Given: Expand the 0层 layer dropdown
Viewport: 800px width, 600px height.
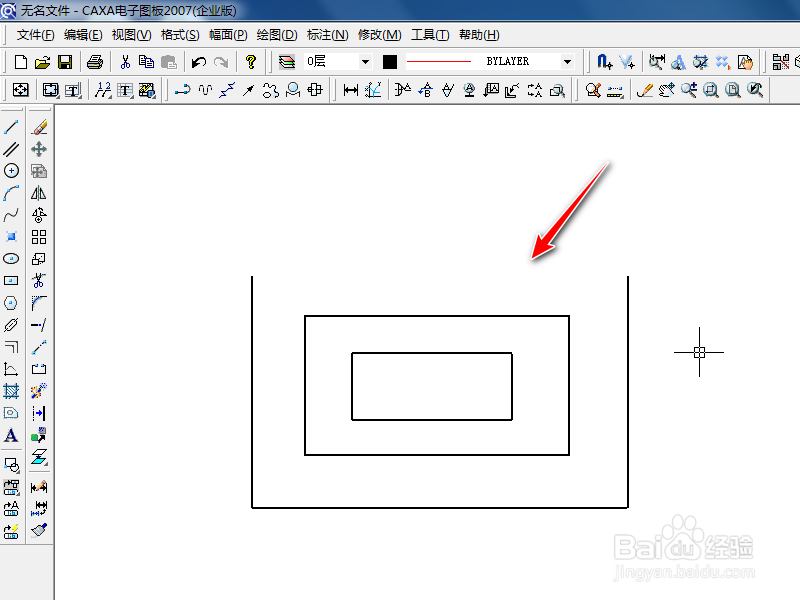Looking at the screenshot, I should coord(365,62).
